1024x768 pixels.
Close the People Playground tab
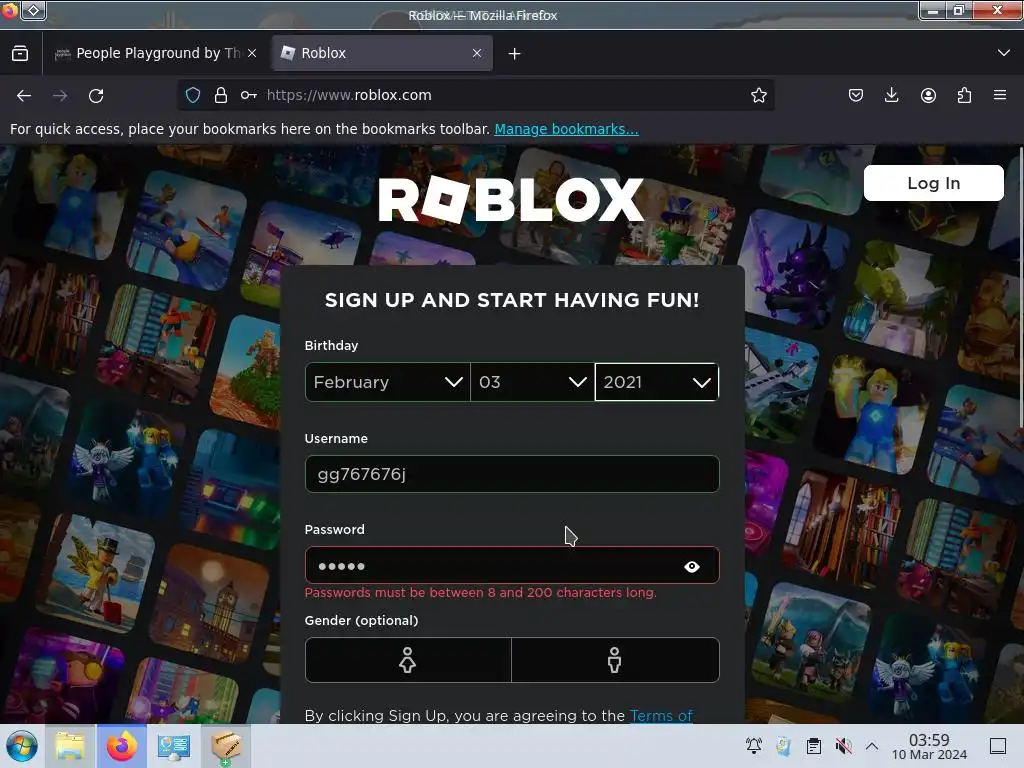[252, 53]
